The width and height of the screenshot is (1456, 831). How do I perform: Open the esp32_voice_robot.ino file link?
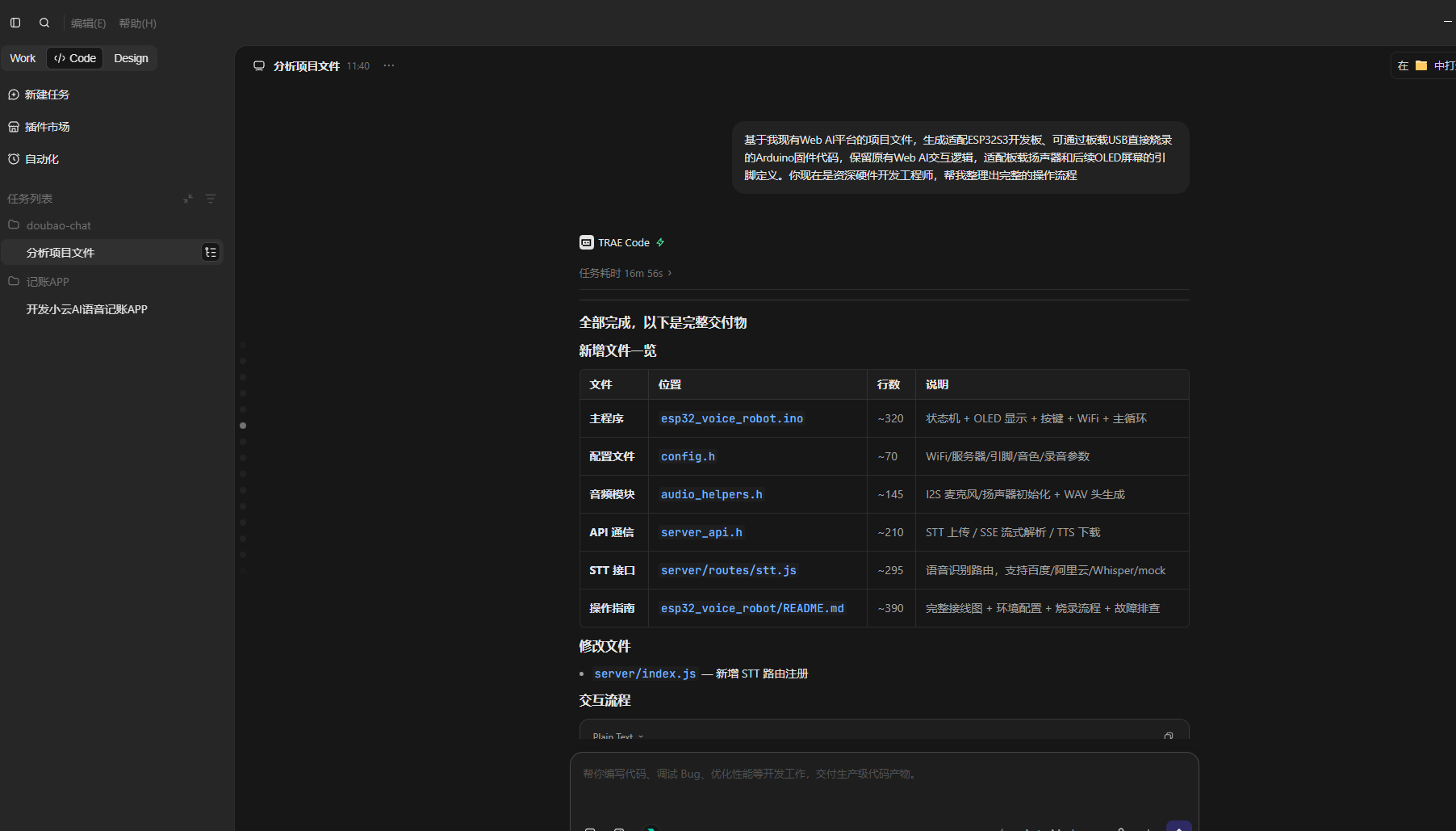[x=732, y=418]
